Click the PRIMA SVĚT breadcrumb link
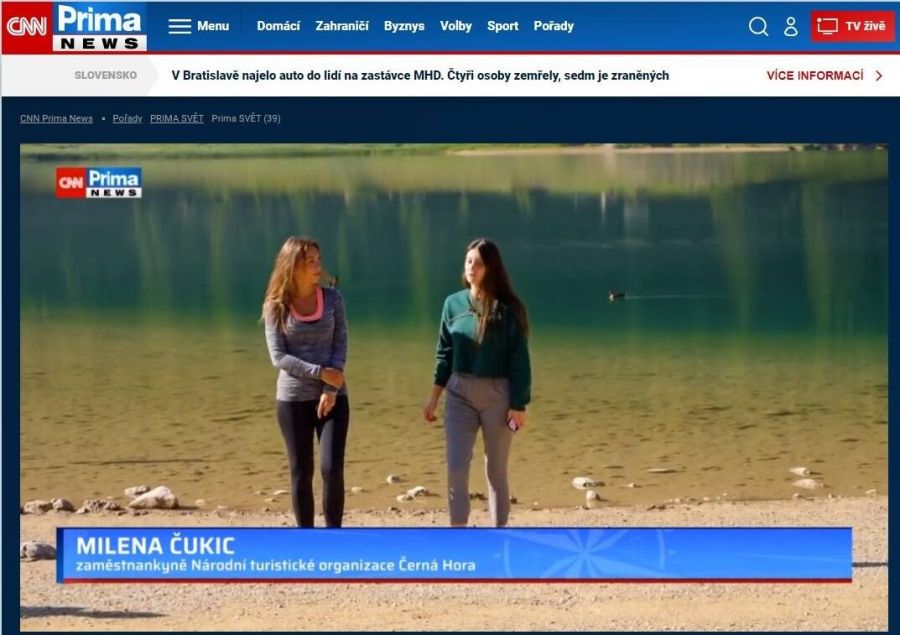The height and width of the screenshot is (635, 900). tap(177, 119)
